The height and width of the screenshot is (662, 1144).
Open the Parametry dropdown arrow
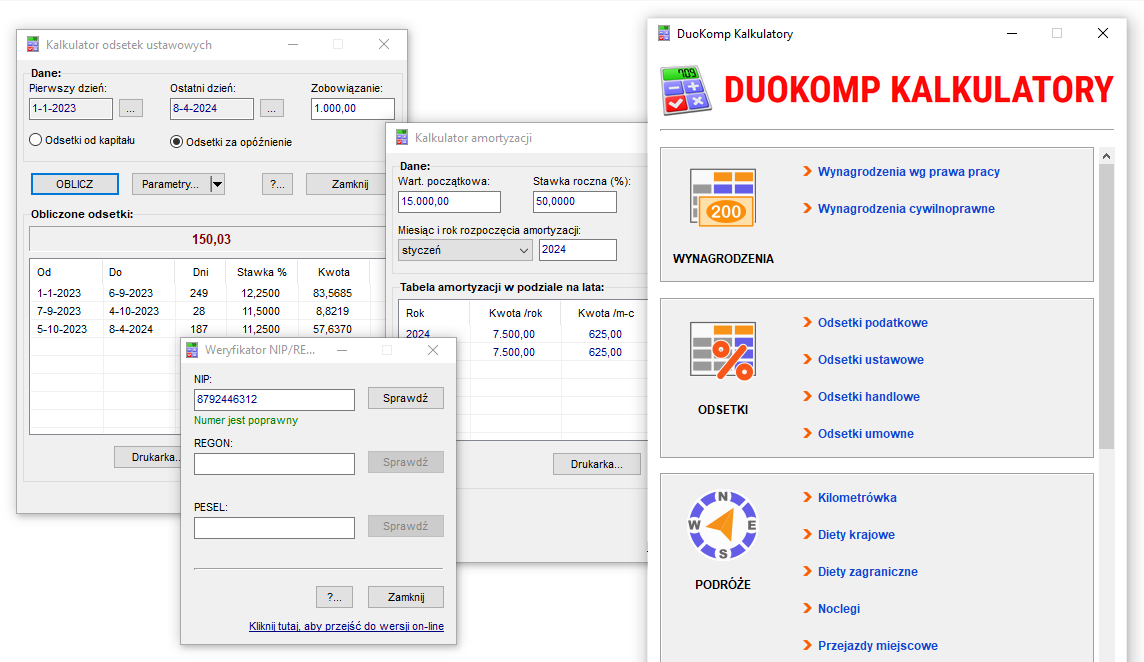[x=217, y=184]
